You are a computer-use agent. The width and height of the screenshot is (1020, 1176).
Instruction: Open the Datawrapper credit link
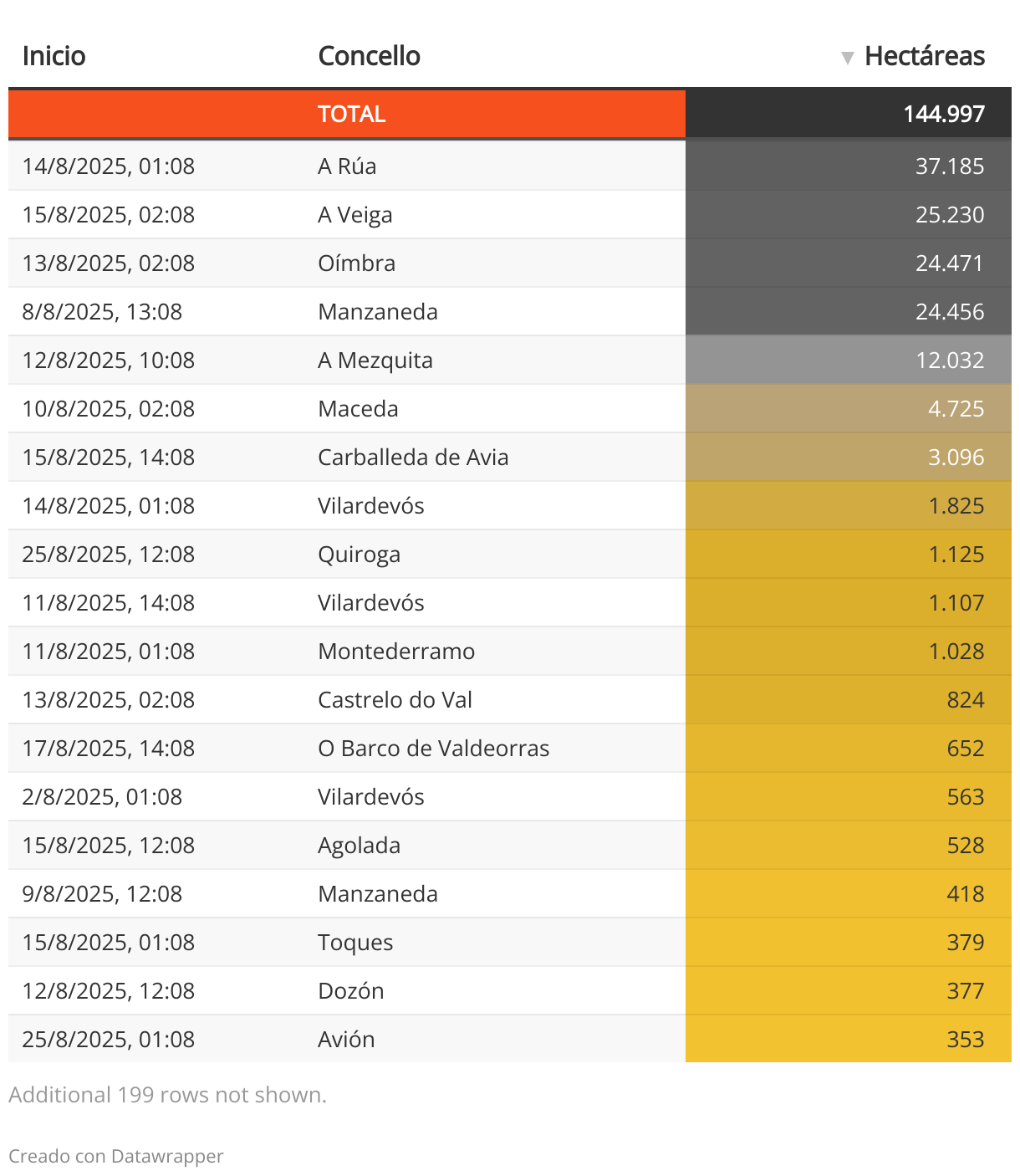(166, 1156)
